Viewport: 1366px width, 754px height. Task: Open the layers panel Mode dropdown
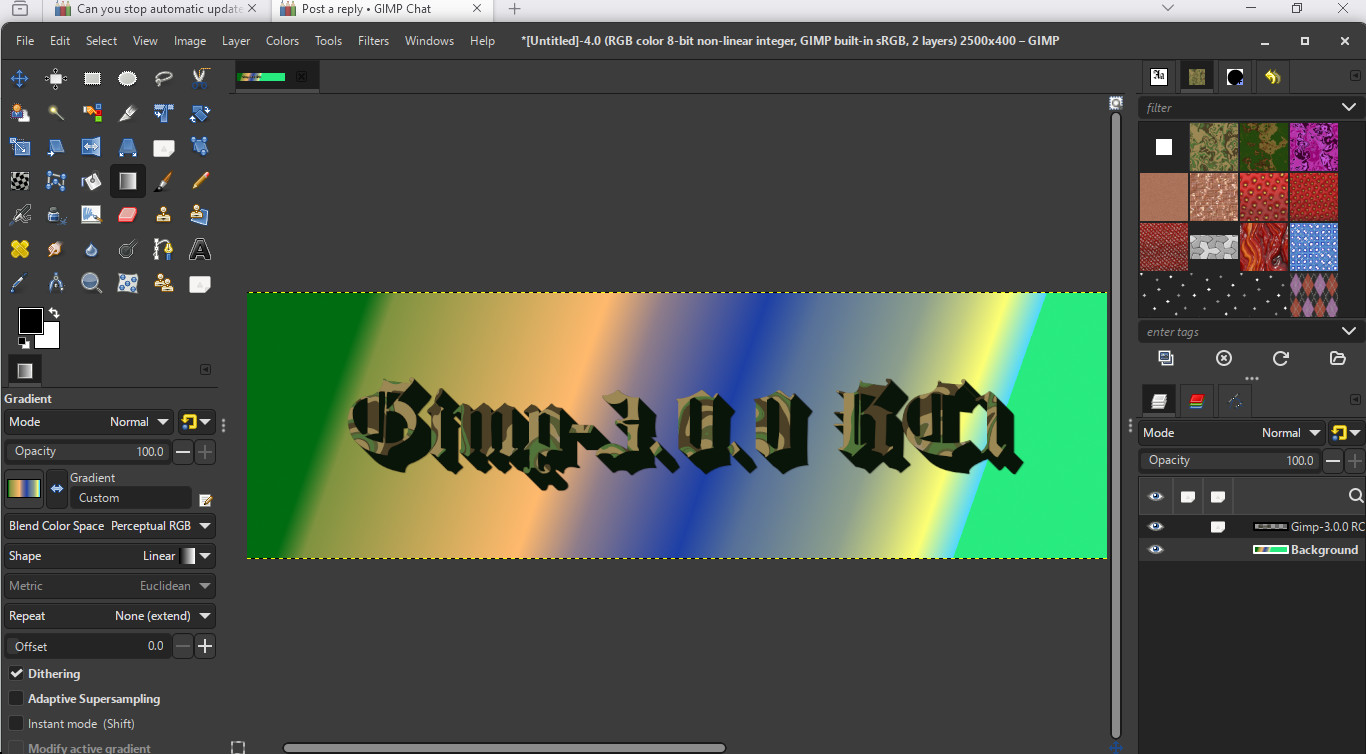pyautogui.click(x=1231, y=433)
